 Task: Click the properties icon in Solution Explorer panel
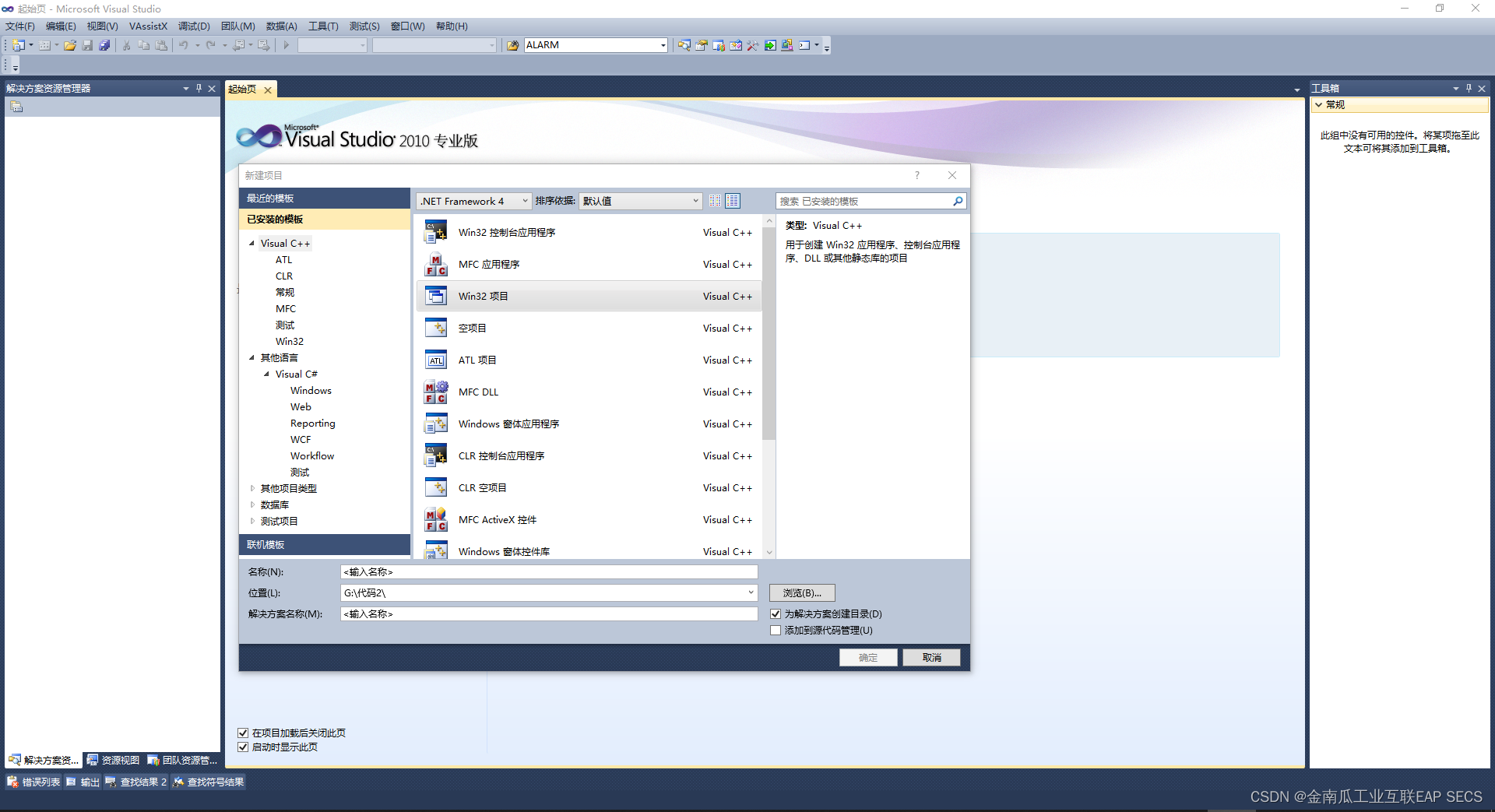(16, 107)
